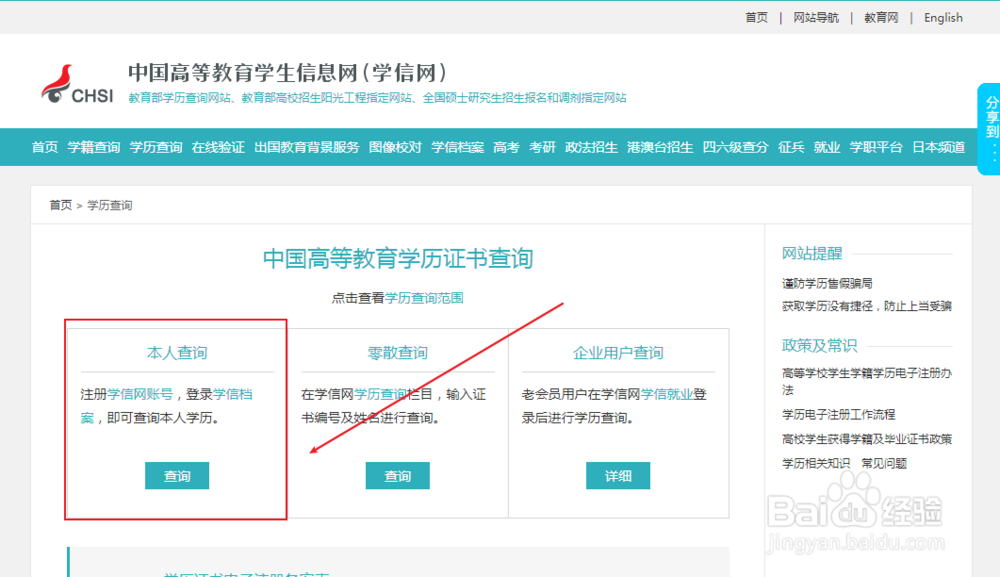This screenshot has width=1000, height=577.
Task: Click 查询 button under 零散查询
Action: point(397,476)
